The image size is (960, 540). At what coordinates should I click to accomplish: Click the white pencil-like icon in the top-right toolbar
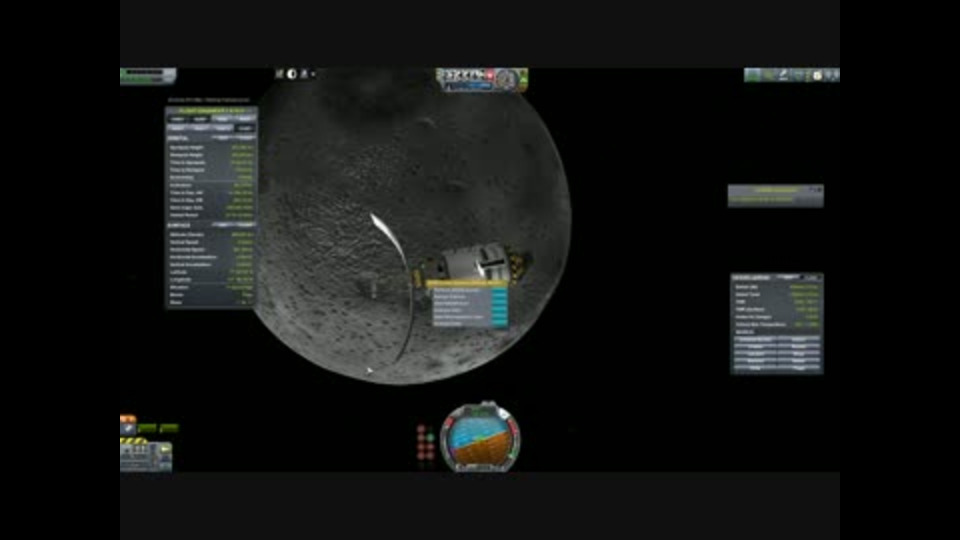pos(784,75)
